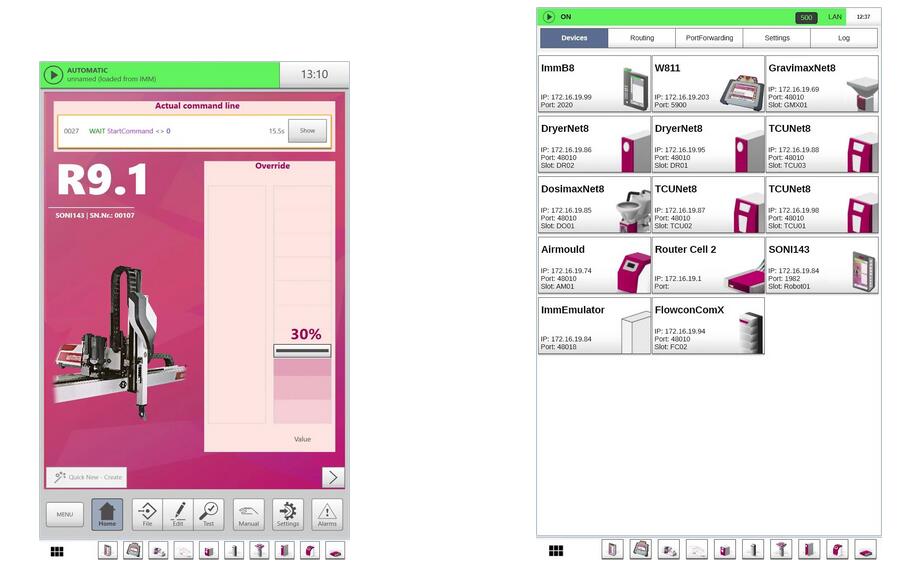
Task: Adjust the Override slider handle at 30%
Action: pos(302,351)
